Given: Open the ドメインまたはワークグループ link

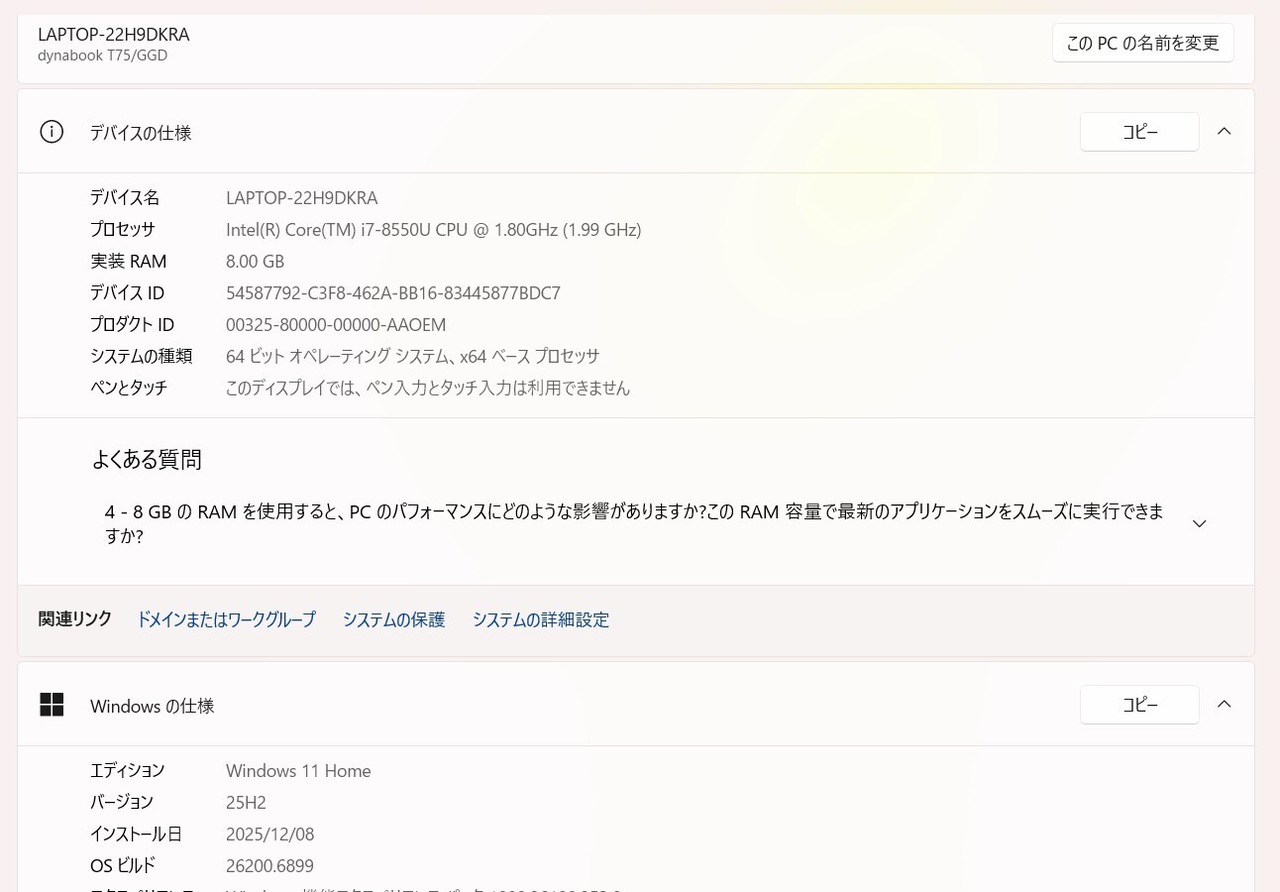Looking at the screenshot, I should pyautogui.click(x=226, y=620).
